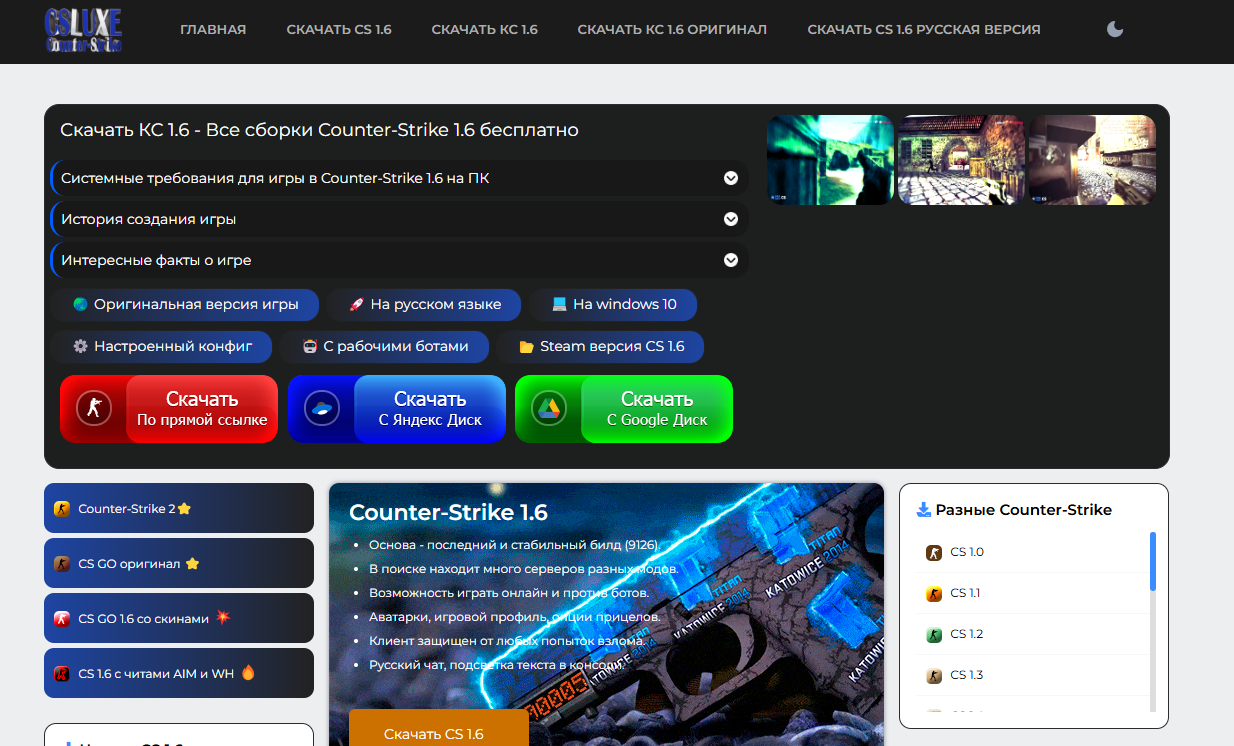The width and height of the screenshot is (1234, 746).
Task: Select the Steam версия CS 1.6 tag
Action: pos(601,346)
